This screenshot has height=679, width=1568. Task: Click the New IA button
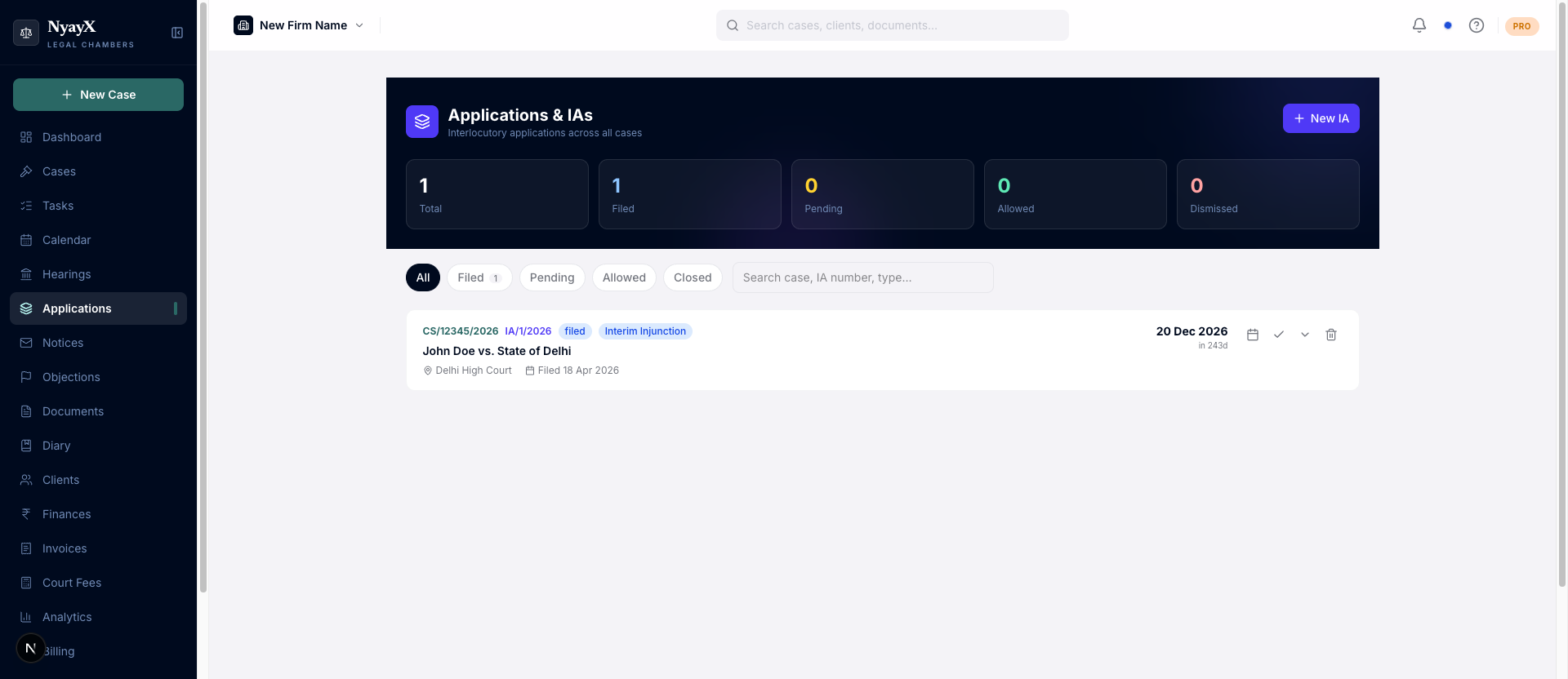[1321, 118]
